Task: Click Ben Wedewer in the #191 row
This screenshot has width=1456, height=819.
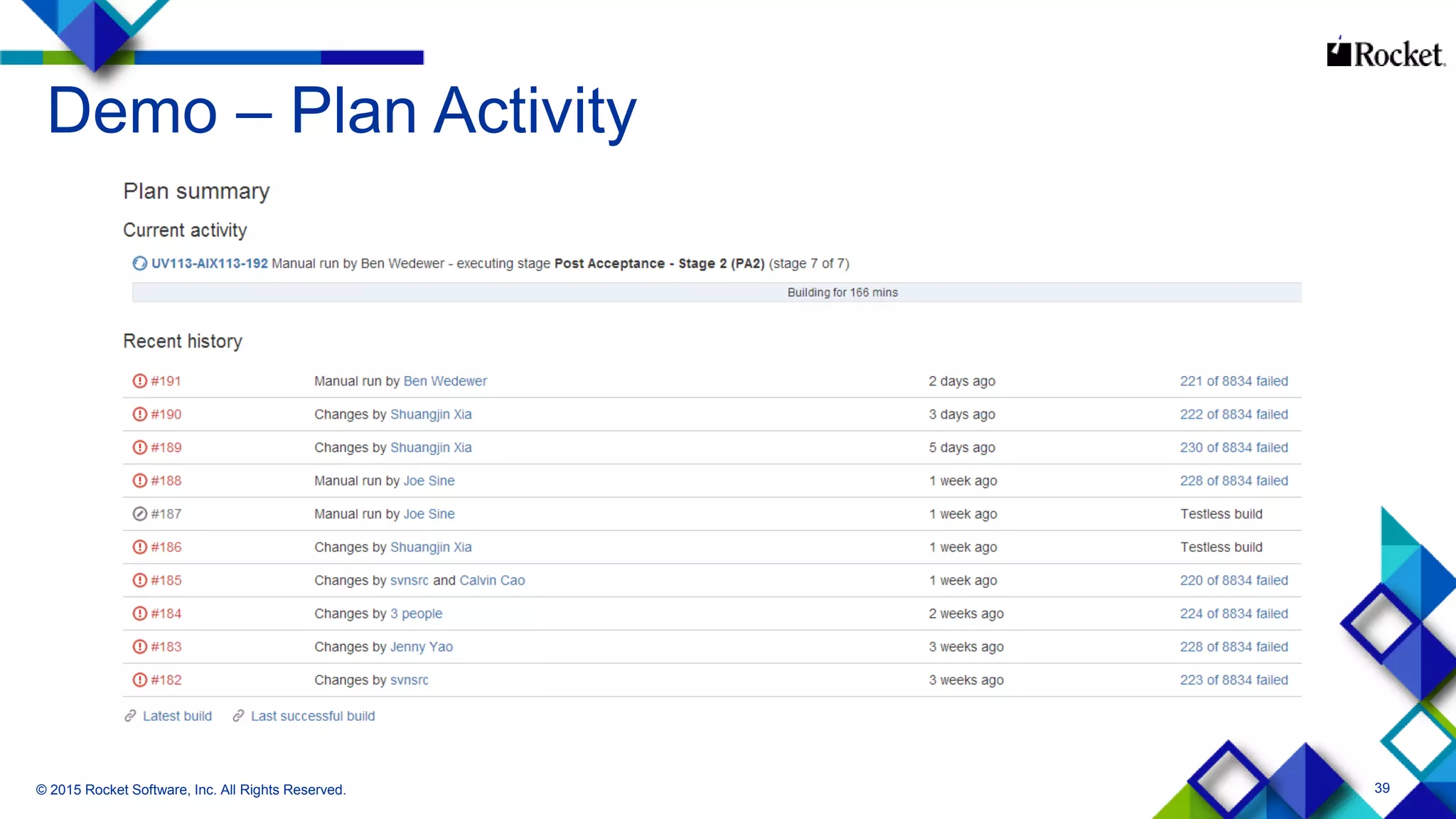Action: coord(445,381)
